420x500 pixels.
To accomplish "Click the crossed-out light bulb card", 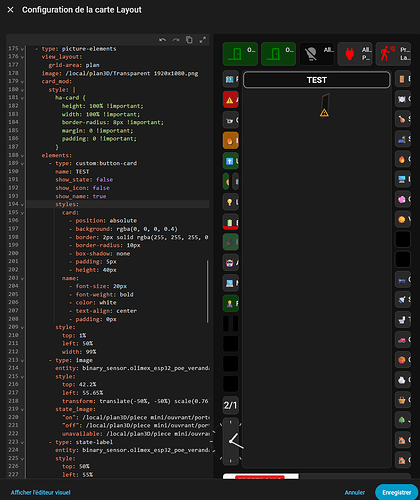I will pyautogui.click(x=317, y=54).
